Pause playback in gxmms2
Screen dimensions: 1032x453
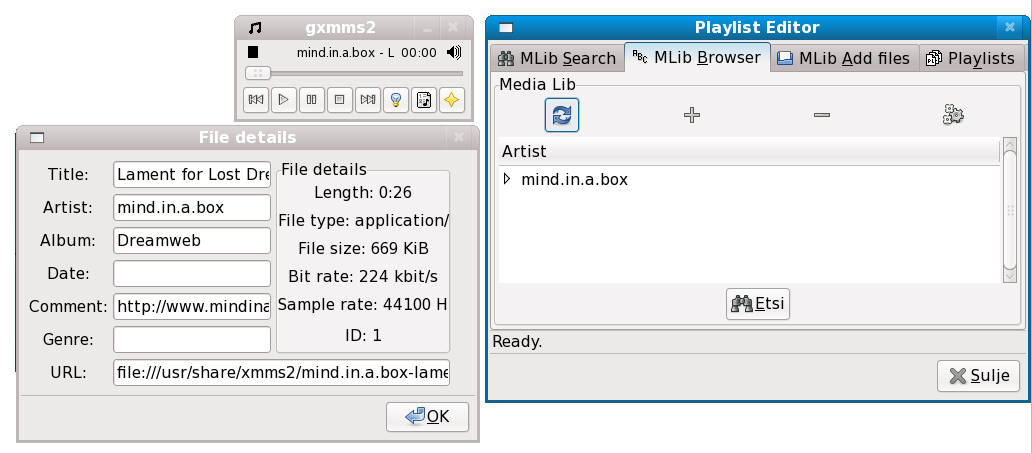pos(312,99)
